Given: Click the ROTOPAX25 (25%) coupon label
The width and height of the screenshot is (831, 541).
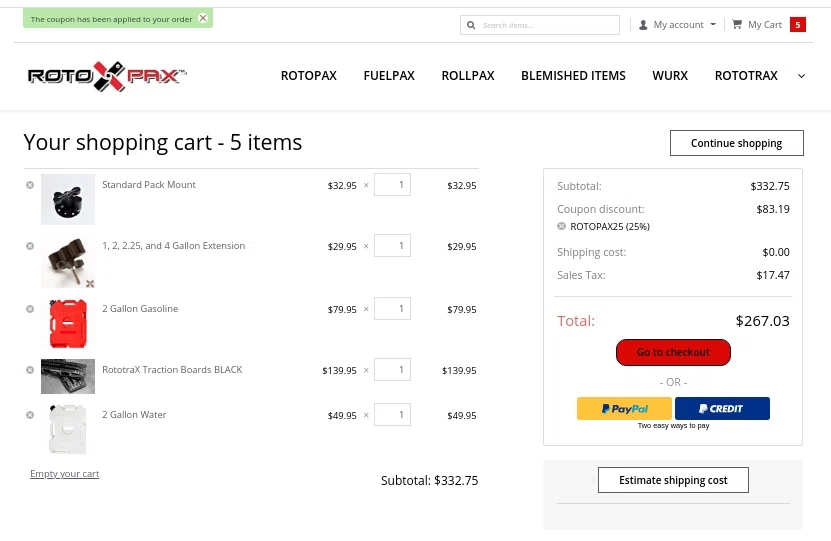Looking at the screenshot, I should click(x=610, y=226).
